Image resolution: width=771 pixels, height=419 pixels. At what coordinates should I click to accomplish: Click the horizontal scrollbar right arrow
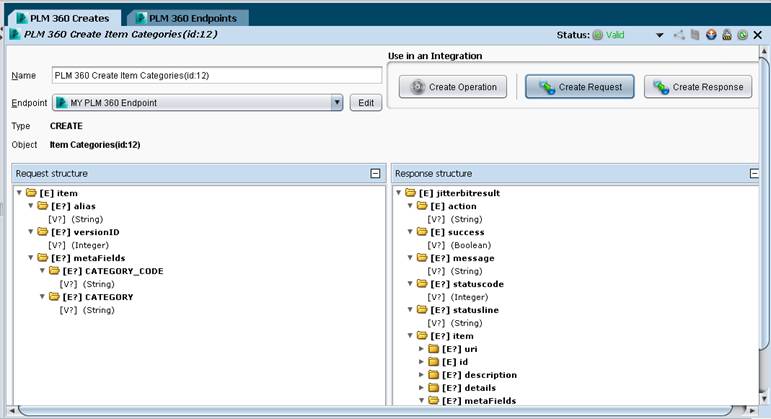point(752,410)
